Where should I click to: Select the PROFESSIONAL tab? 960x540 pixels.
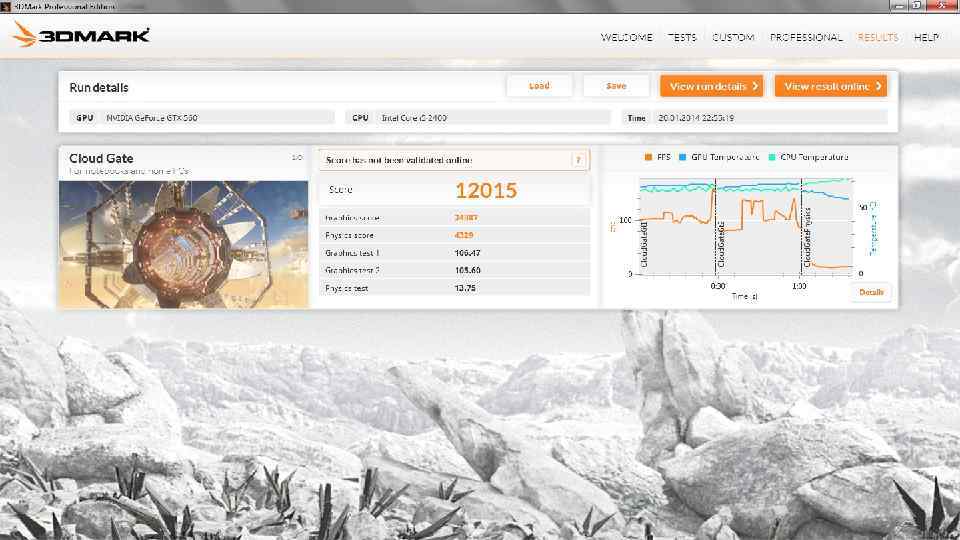point(806,37)
